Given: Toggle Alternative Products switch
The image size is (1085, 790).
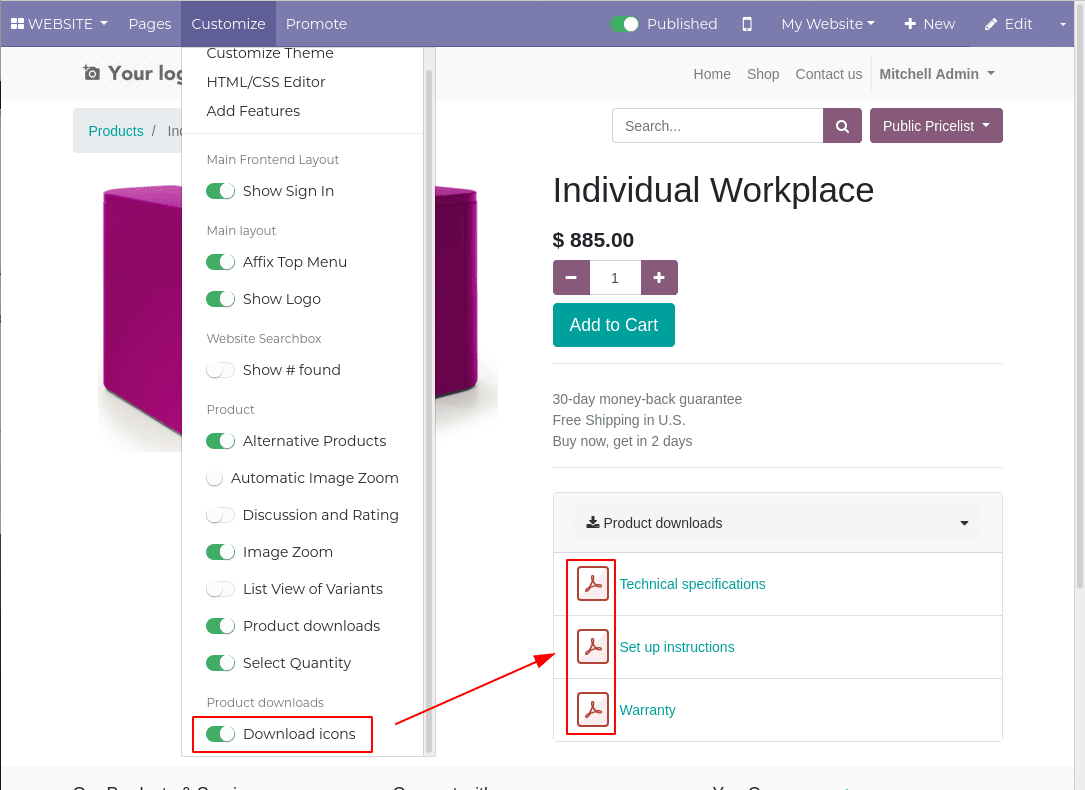Looking at the screenshot, I should click(x=221, y=441).
